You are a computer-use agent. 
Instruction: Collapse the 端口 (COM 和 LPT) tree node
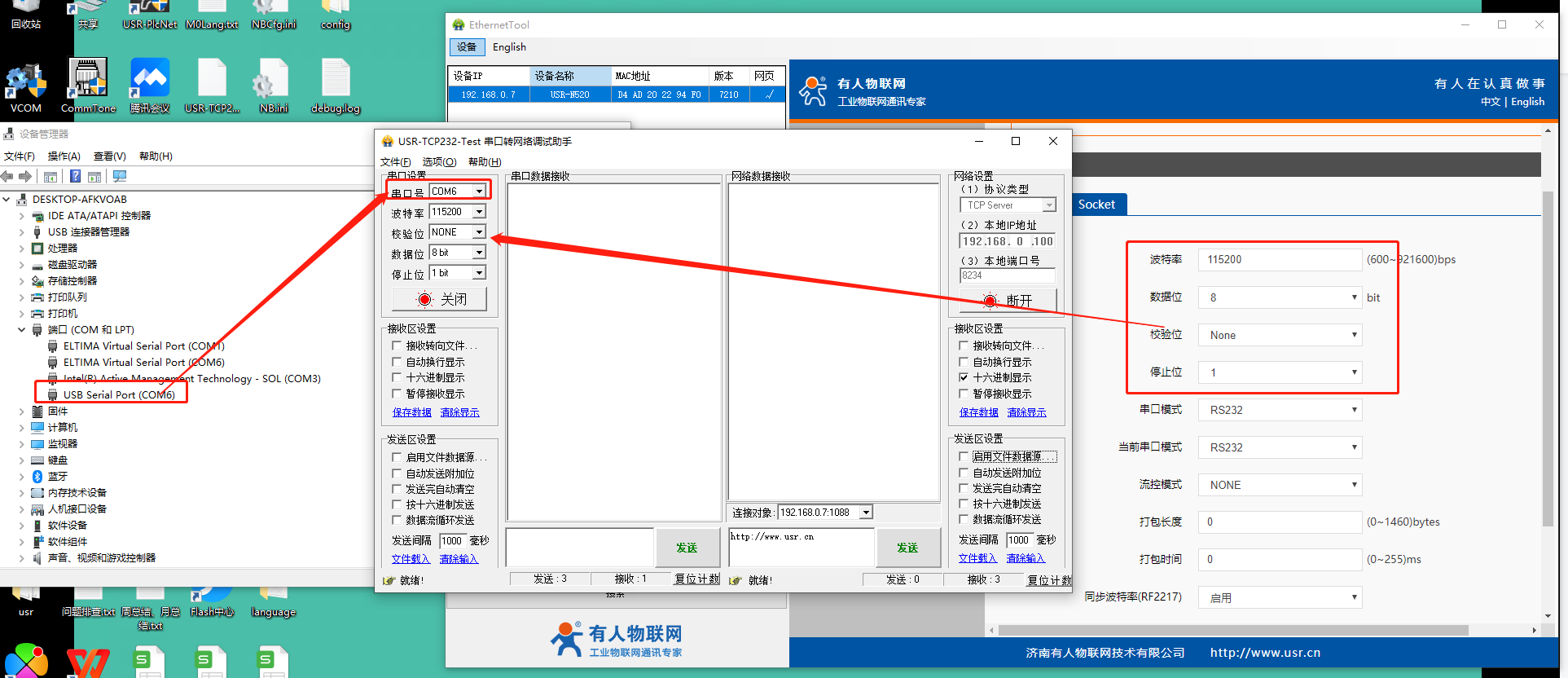(22, 330)
